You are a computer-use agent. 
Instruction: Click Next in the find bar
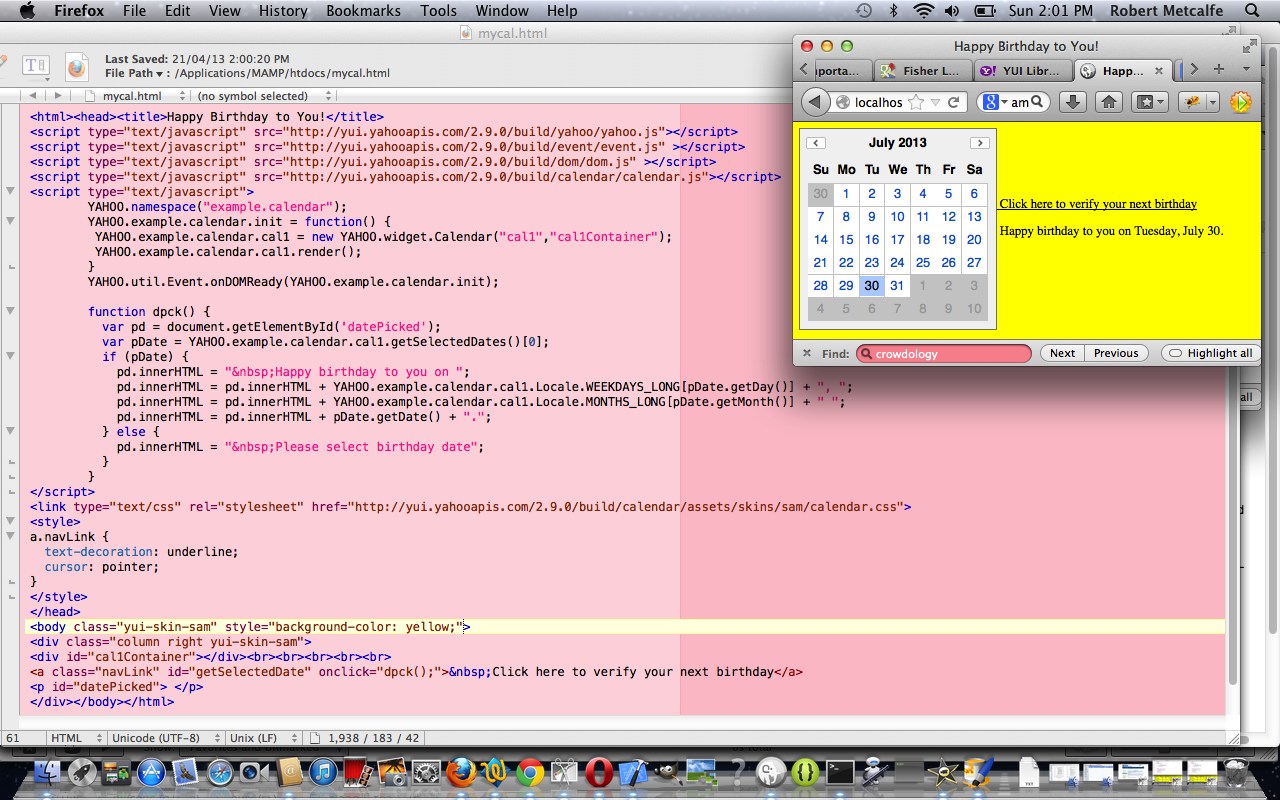(1062, 353)
